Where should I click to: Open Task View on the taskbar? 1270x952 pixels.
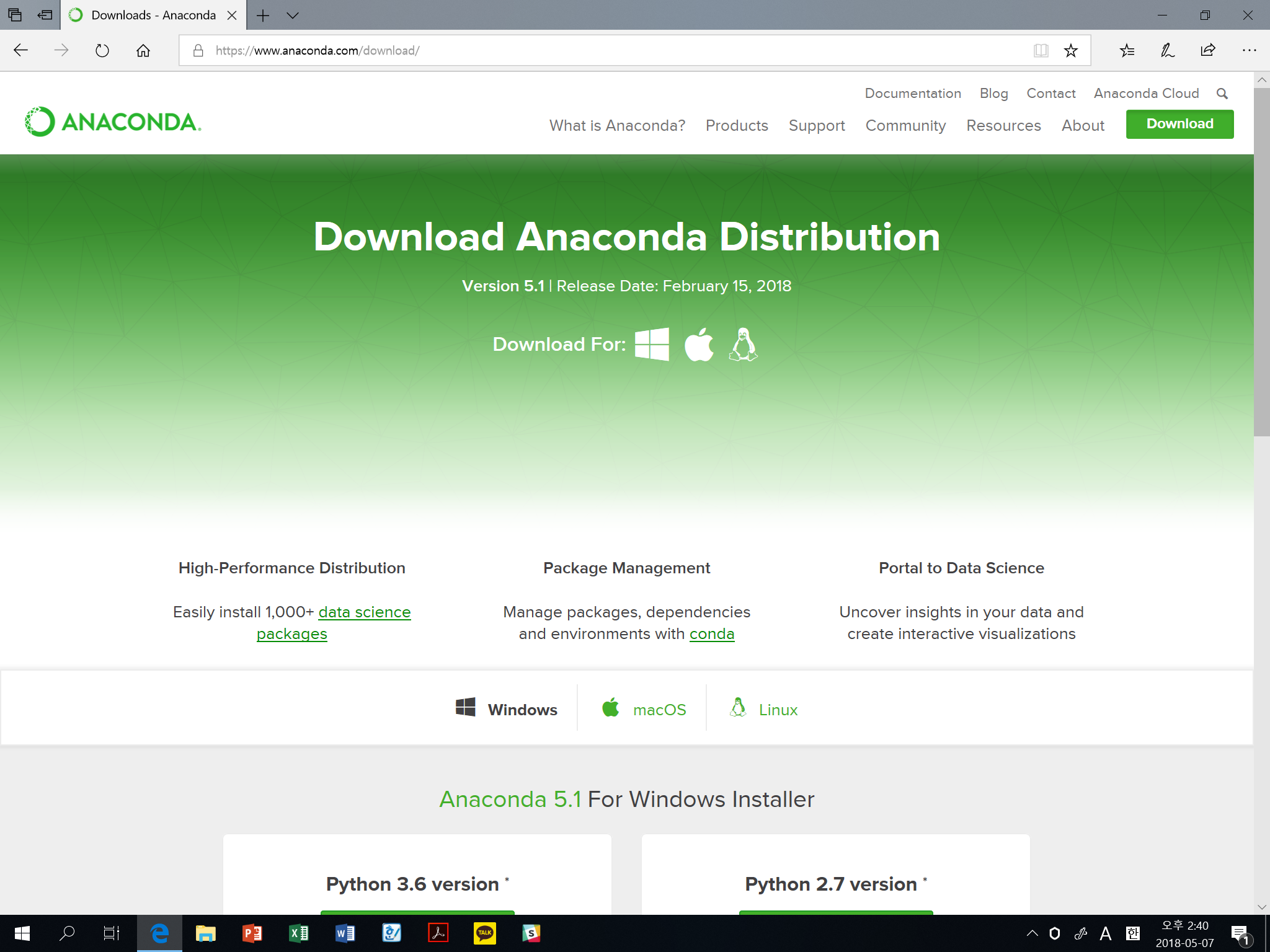[x=112, y=933]
